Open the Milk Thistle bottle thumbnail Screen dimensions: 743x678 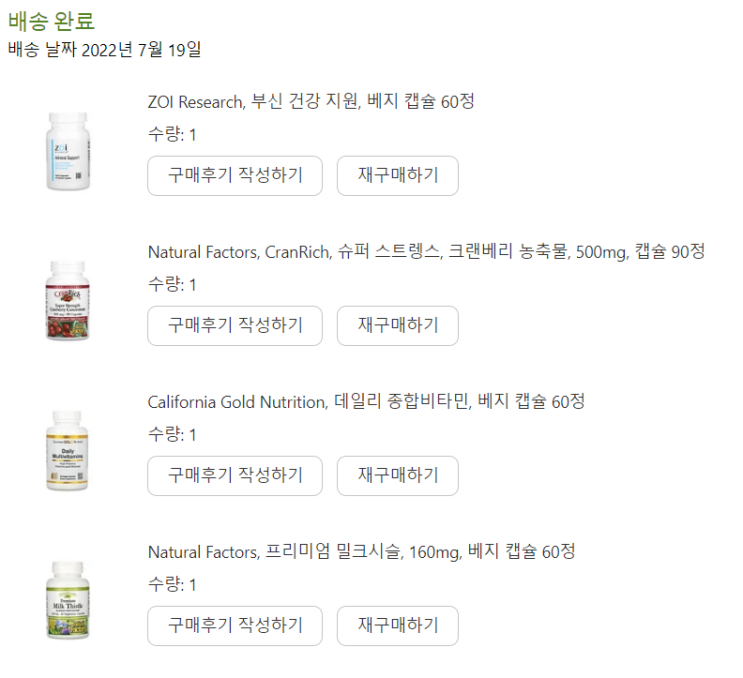[x=68, y=600]
